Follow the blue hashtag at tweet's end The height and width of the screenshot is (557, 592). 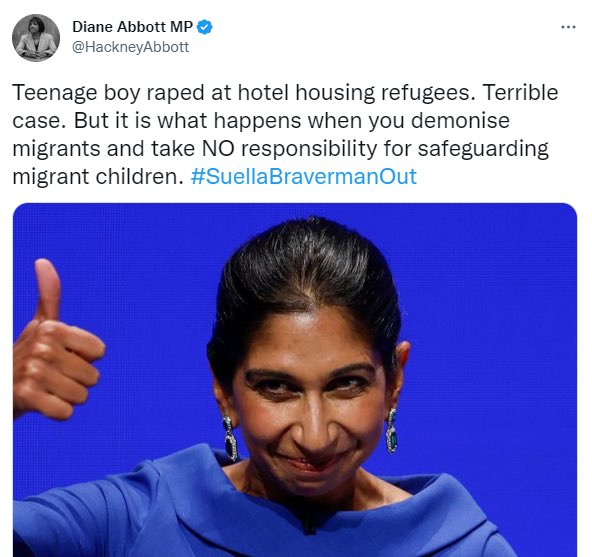coord(304,176)
